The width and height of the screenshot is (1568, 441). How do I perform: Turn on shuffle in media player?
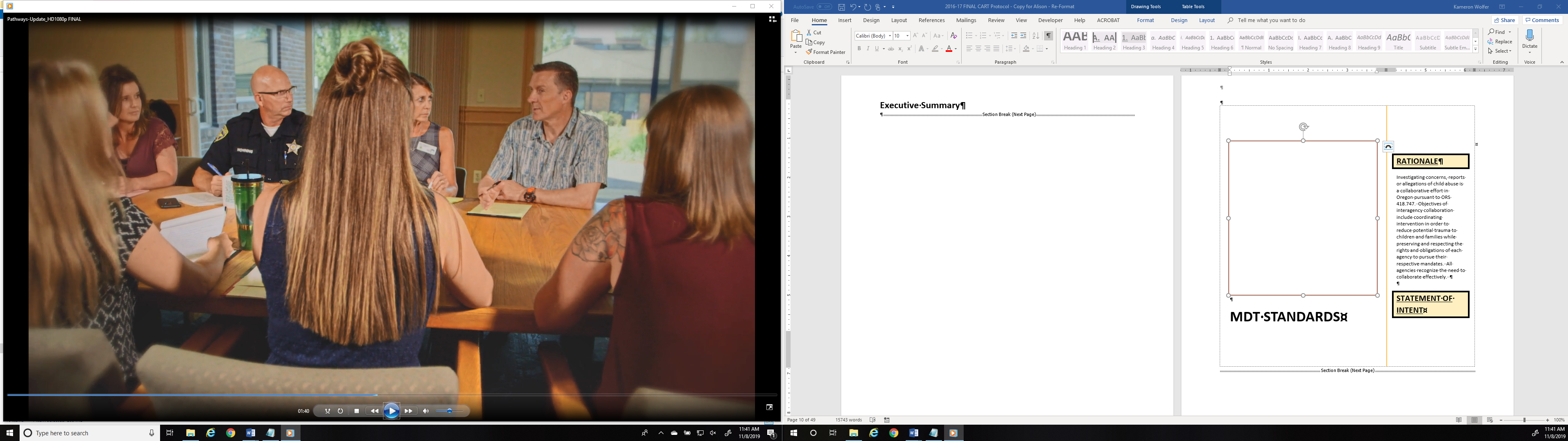click(x=327, y=411)
